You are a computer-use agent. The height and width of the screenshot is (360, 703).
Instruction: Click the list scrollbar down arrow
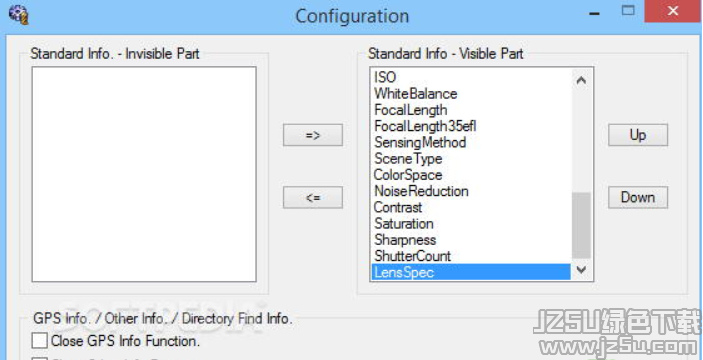[x=581, y=269]
